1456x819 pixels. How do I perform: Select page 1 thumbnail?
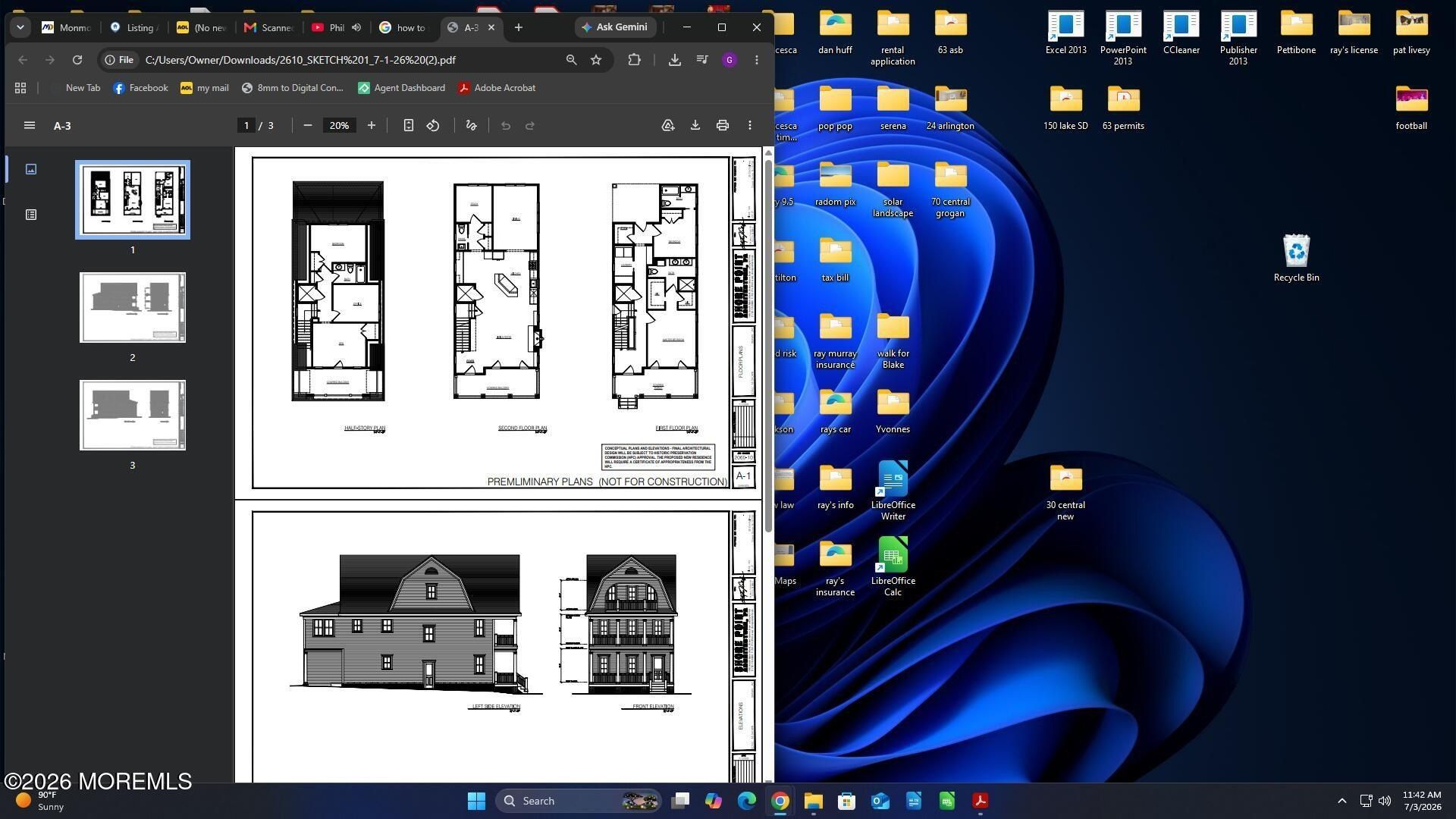[133, 200]
